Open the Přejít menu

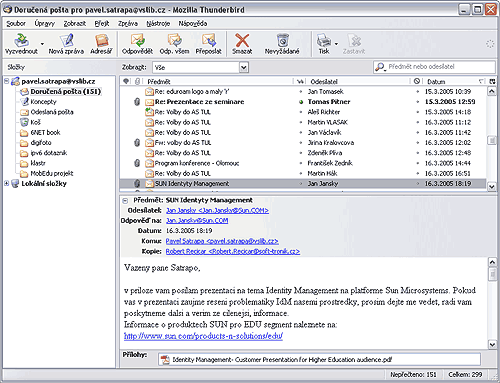[102, 23]
